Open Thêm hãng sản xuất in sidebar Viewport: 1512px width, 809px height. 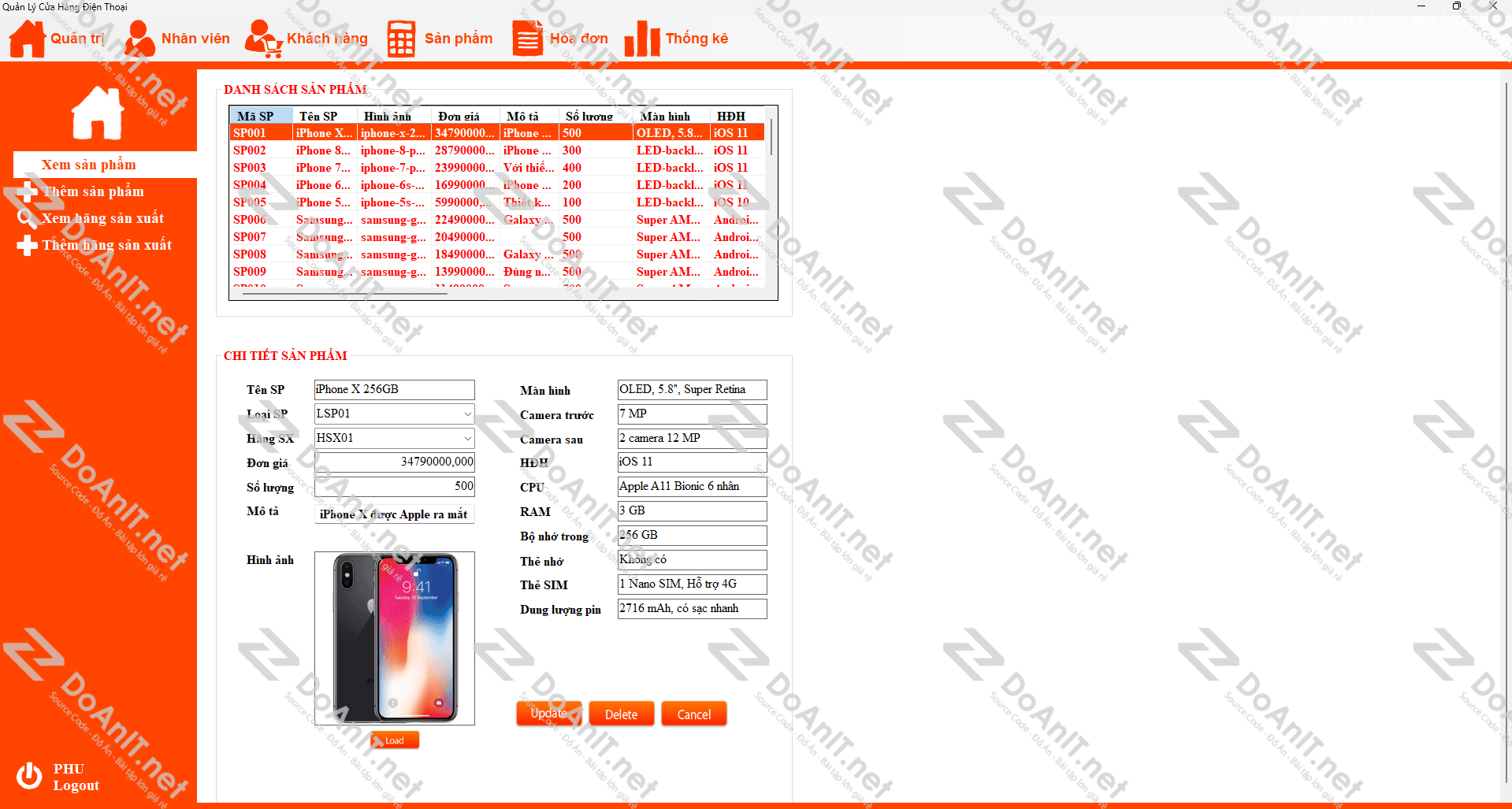tap(107, 245)
